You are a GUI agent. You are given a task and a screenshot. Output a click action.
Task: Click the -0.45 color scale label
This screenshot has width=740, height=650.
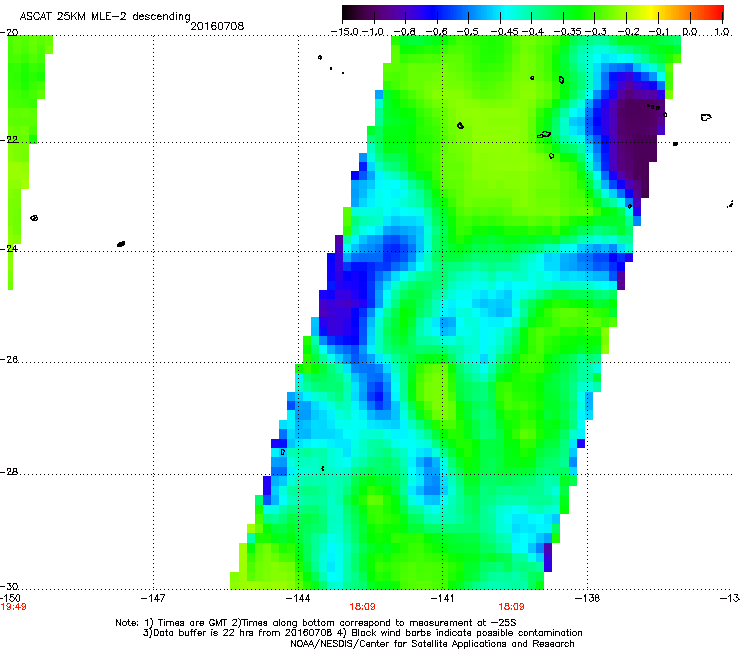(x=505, y=32)
